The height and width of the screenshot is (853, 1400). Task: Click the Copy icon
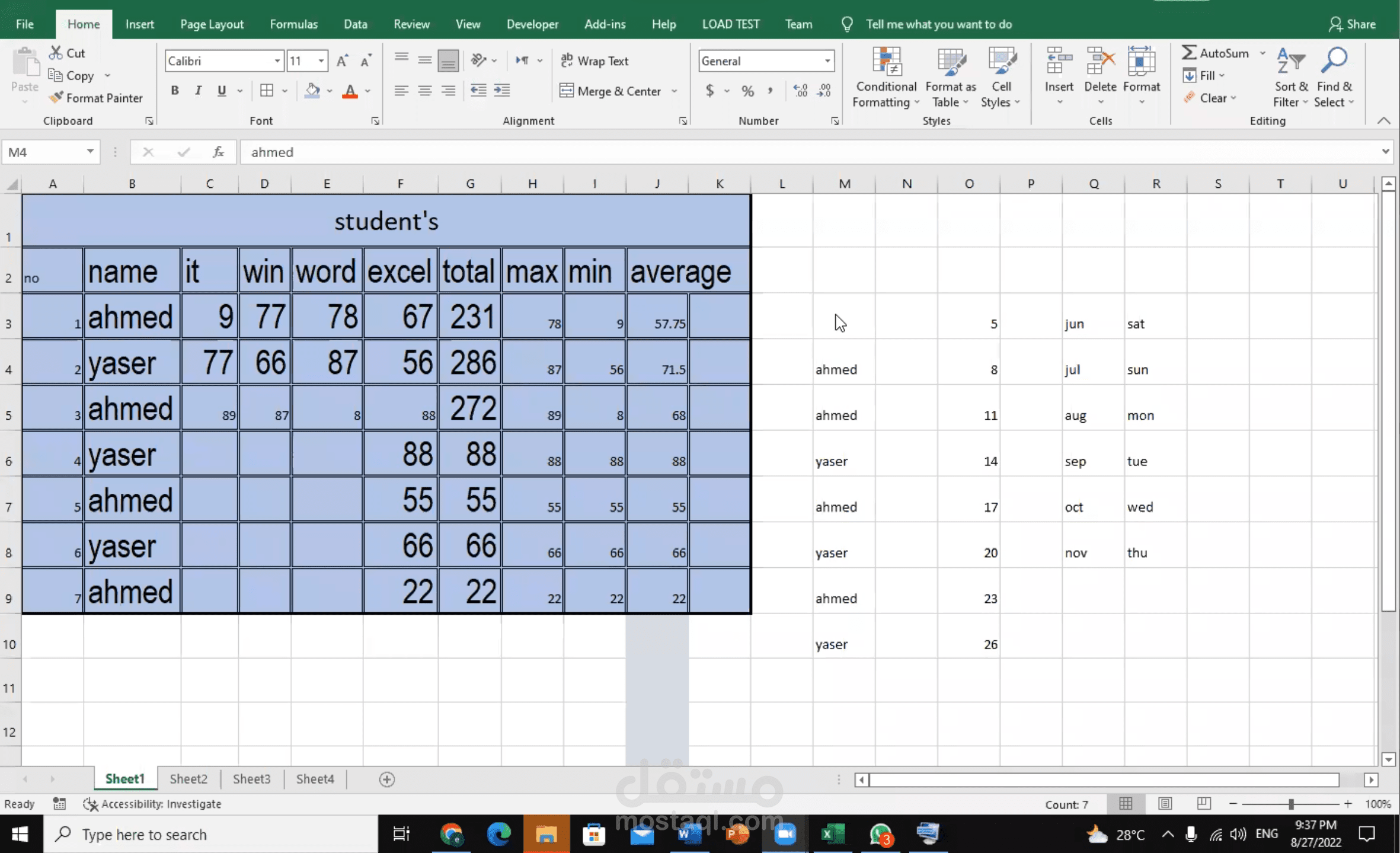point(56,75)
